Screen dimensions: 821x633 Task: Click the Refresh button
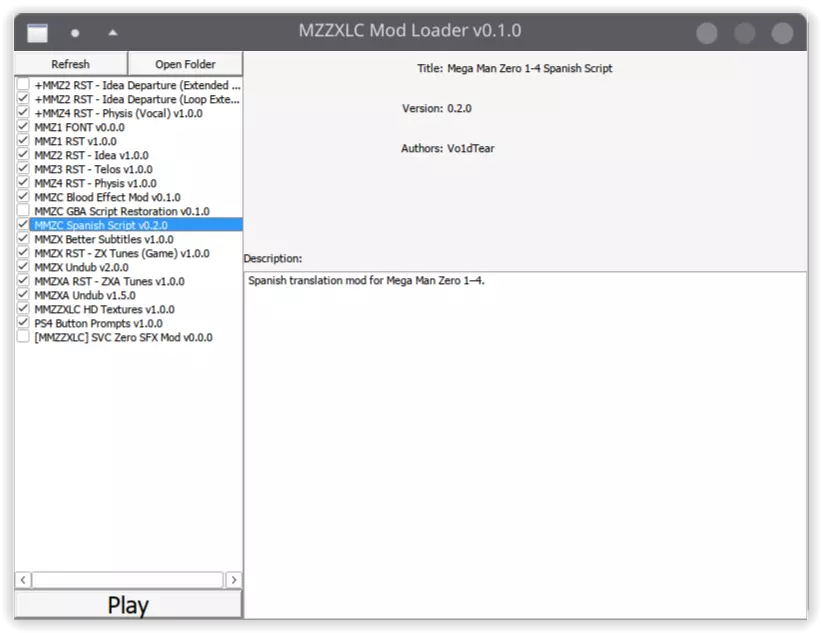[71, 64]
